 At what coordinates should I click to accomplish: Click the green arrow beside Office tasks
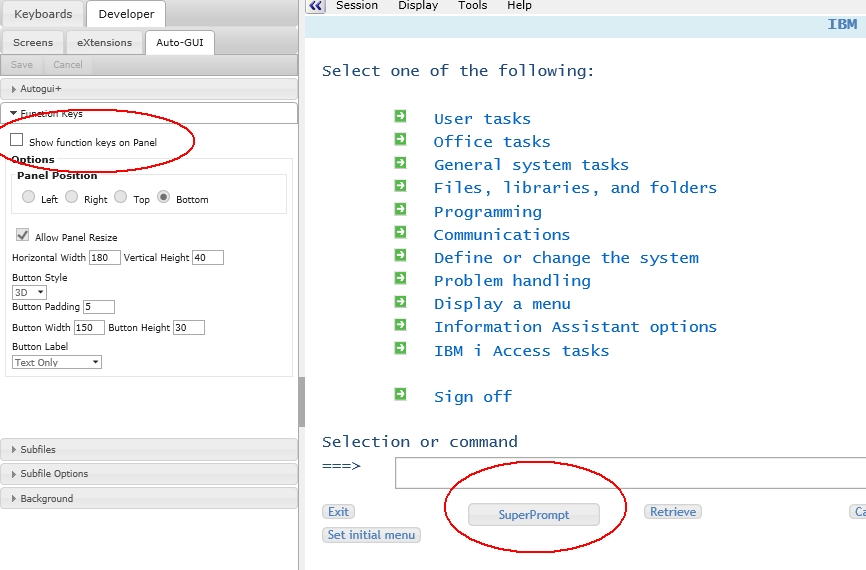[x=400, y=139]
